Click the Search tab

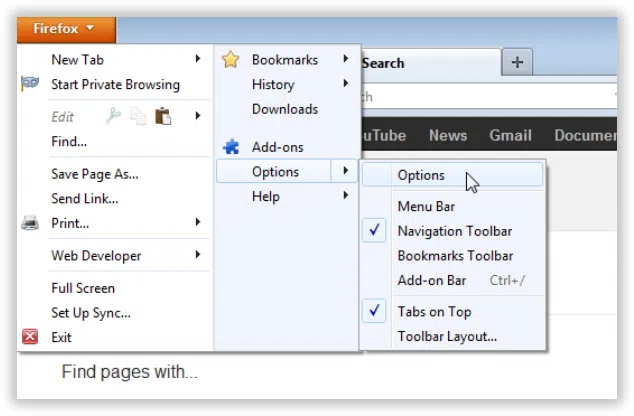431,63
